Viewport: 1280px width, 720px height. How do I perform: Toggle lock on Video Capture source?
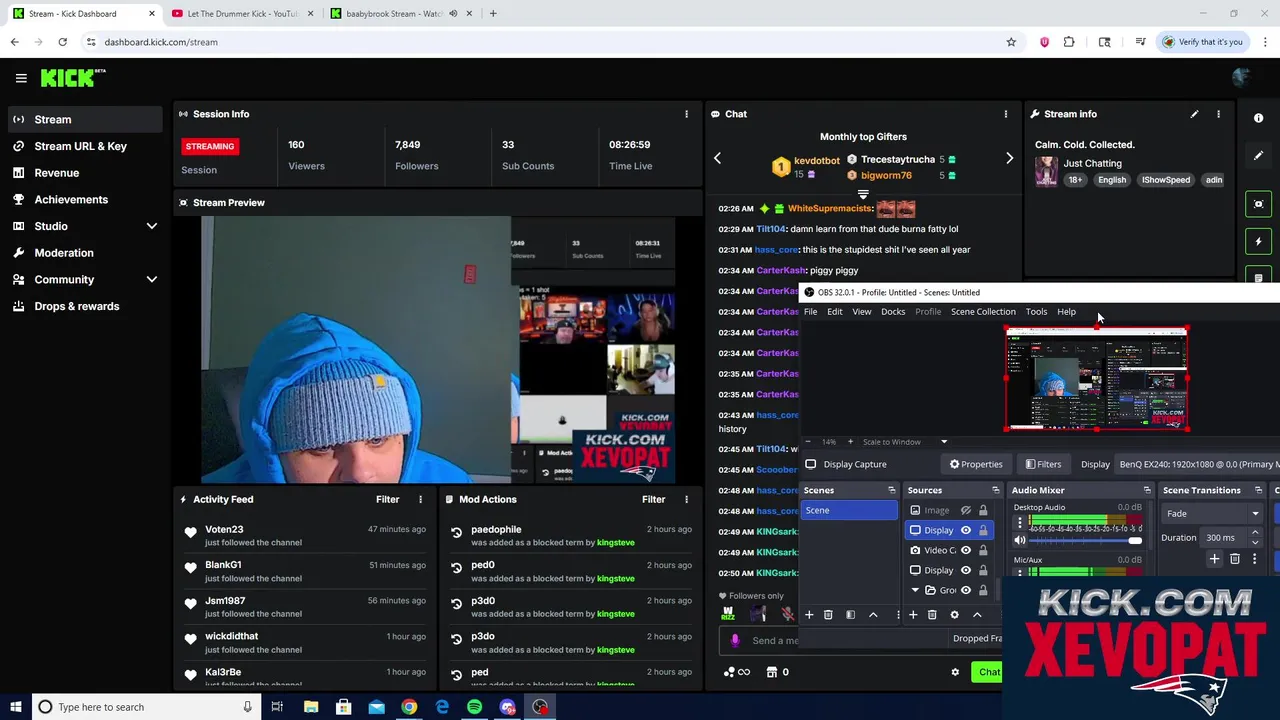pos(983,550)
